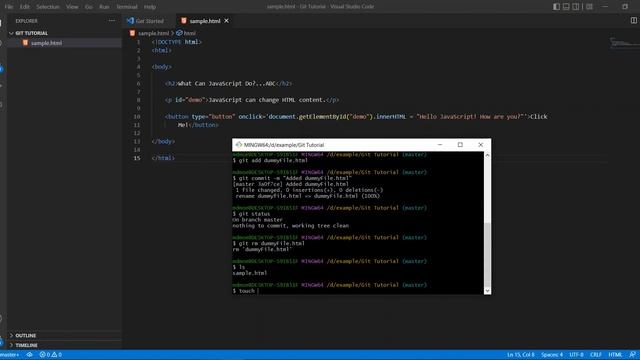
Task: Click the terminal vertical scrollbar thumb
Action: [x=487, y=254]
